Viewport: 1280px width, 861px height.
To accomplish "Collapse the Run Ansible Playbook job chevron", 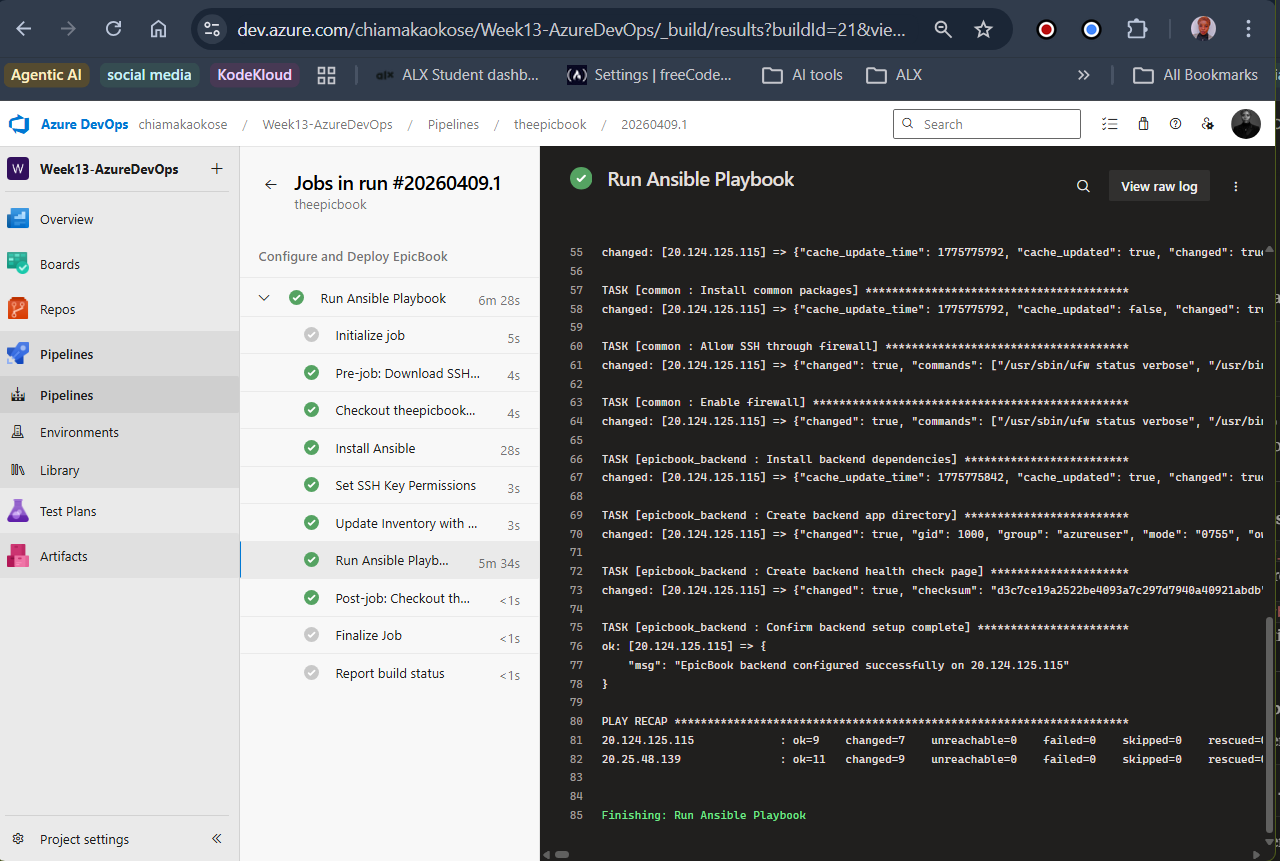I will pos(265,298).
